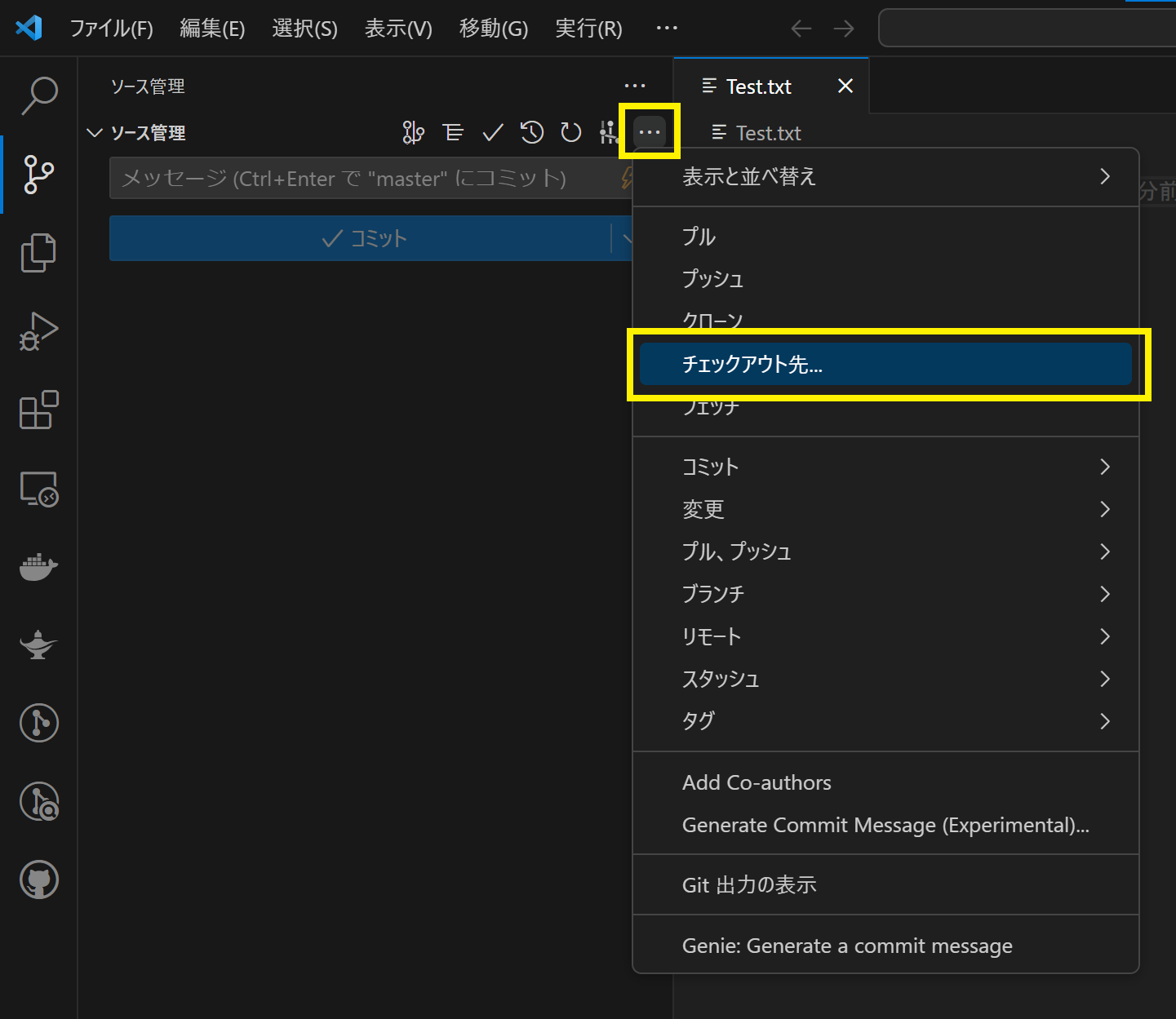
Task: Open the Search view in the activity bar
Action: (38, 95)
